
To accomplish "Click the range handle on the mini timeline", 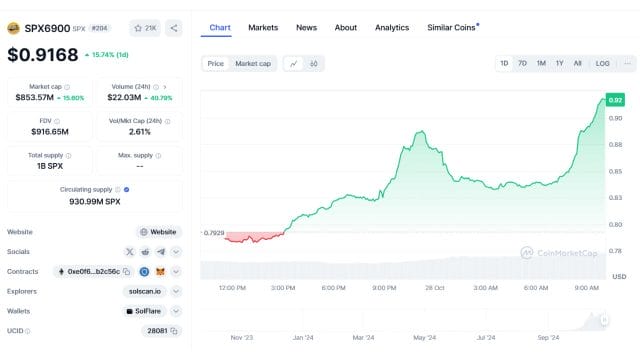I will [x=604, y=320].
